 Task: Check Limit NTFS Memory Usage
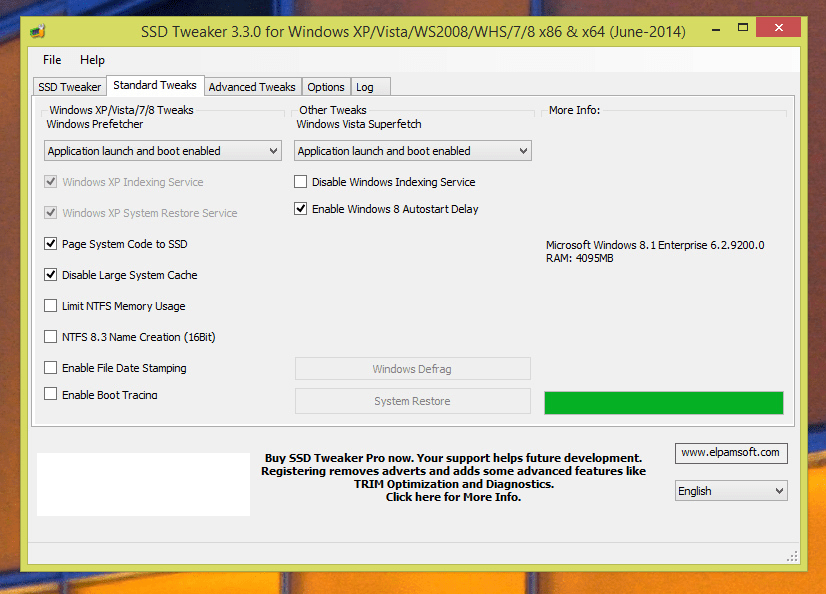51,306
